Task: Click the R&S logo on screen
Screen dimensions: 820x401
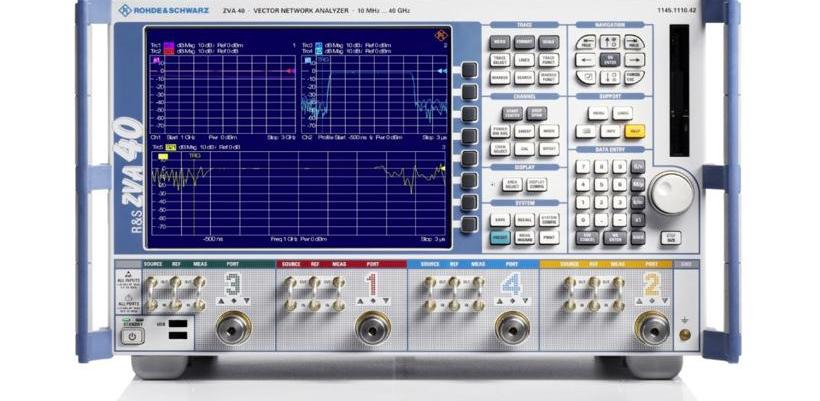Action: tap(441, 35)
